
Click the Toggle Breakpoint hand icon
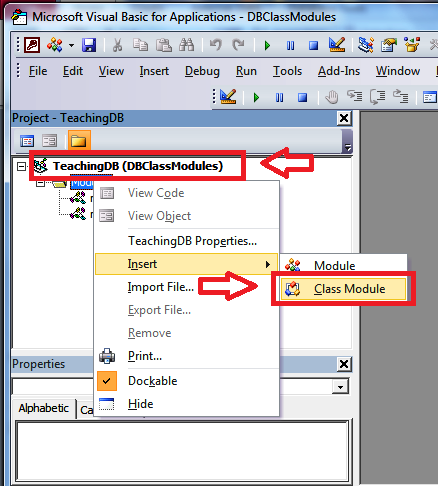(331, 97)
